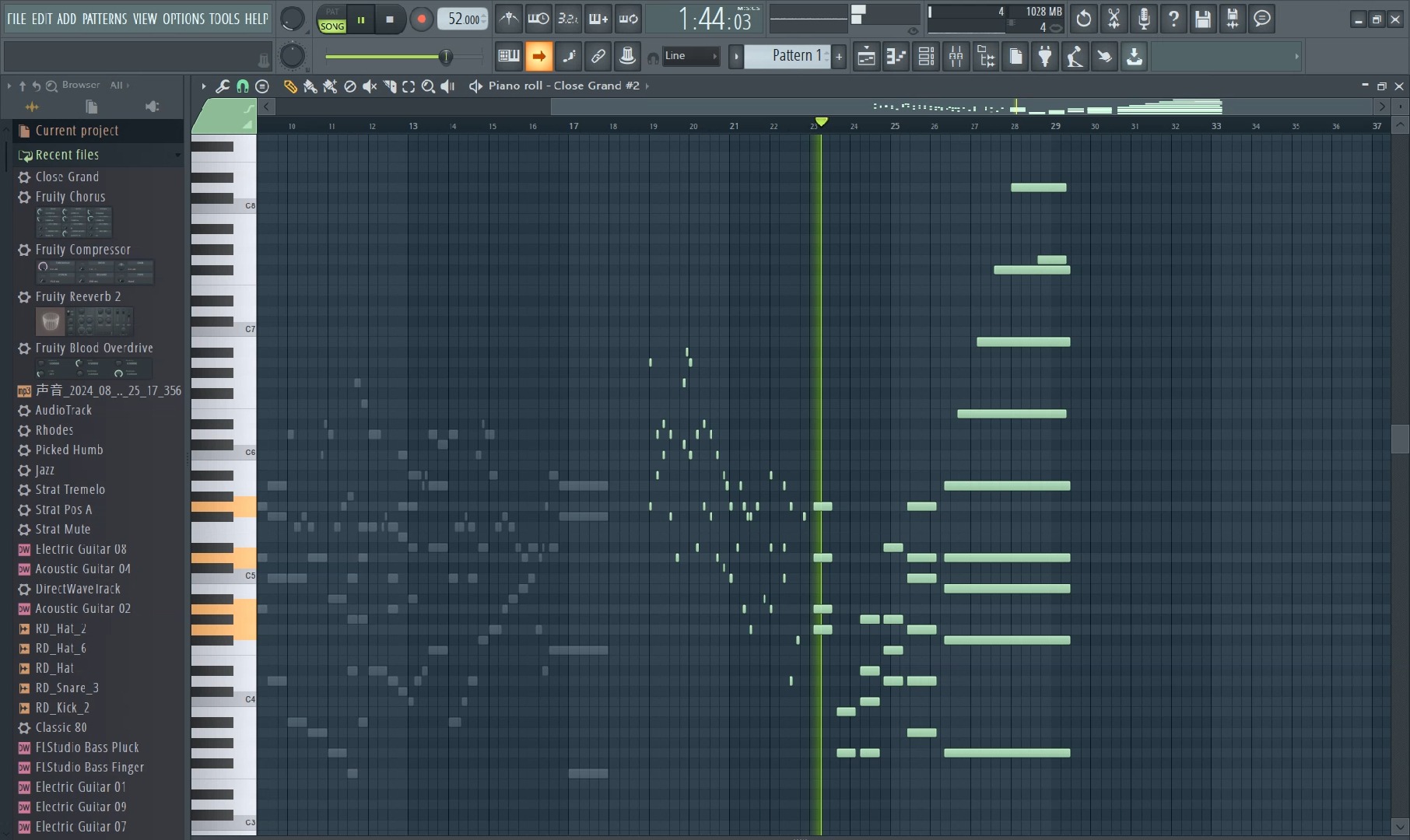The height and width of the screenshot is (840, 1410).
Task: Open the touch controller hand icon
Action: pos(1104,56)
